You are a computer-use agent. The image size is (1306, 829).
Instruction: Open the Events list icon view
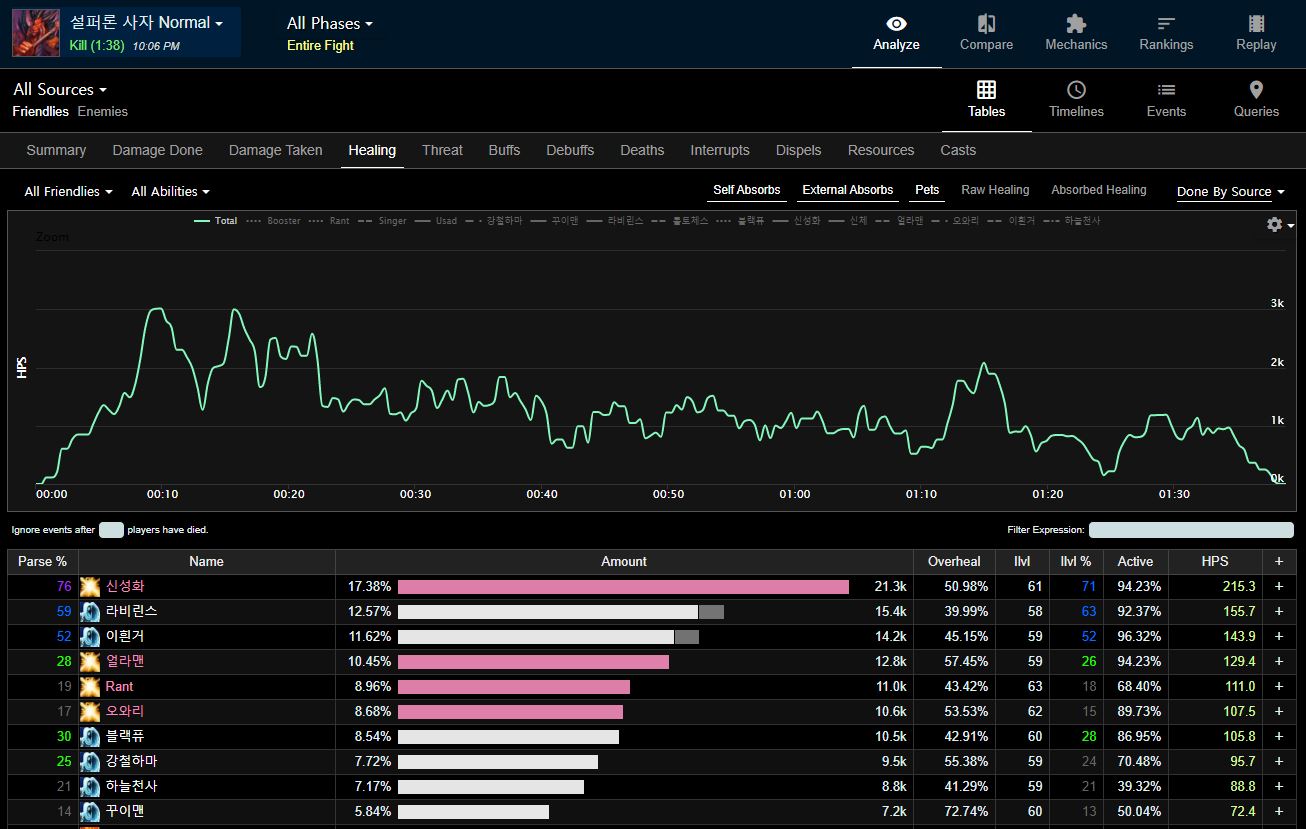point(1166,90)
